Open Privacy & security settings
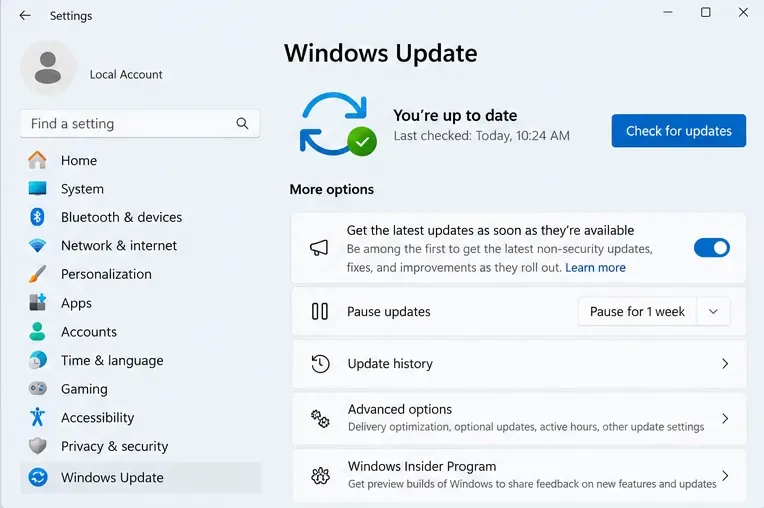 [x=115, y=446]
